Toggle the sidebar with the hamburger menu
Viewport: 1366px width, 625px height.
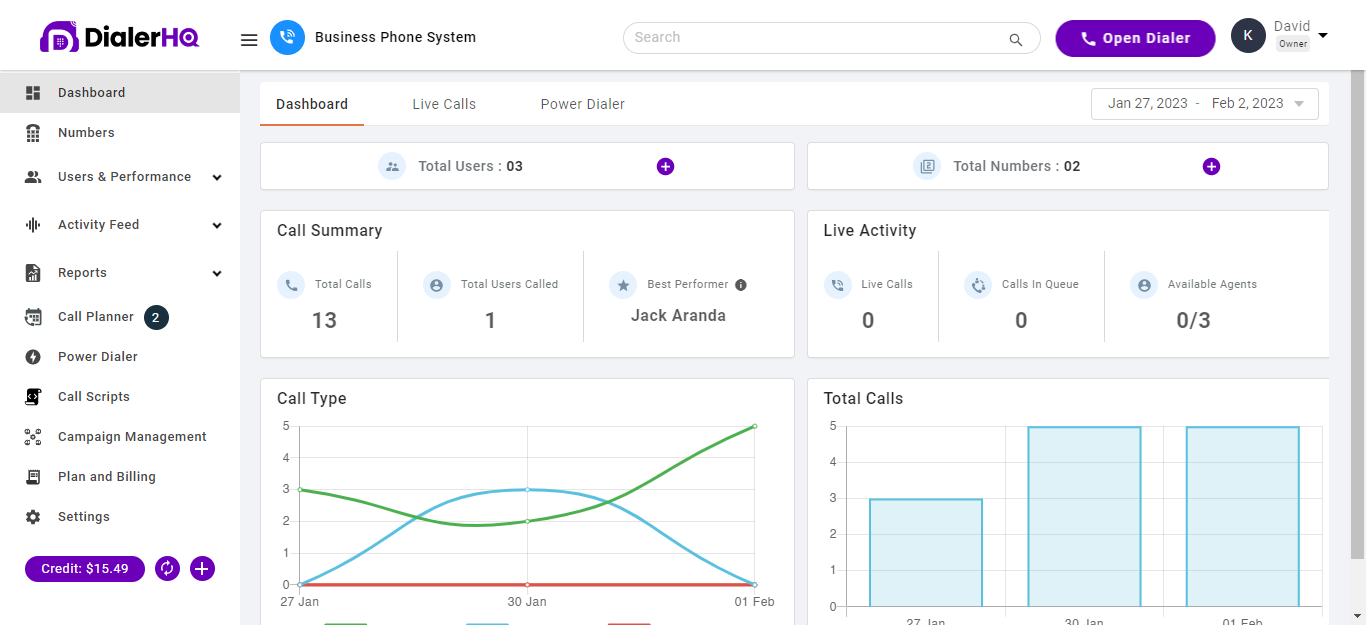point(248,40)
